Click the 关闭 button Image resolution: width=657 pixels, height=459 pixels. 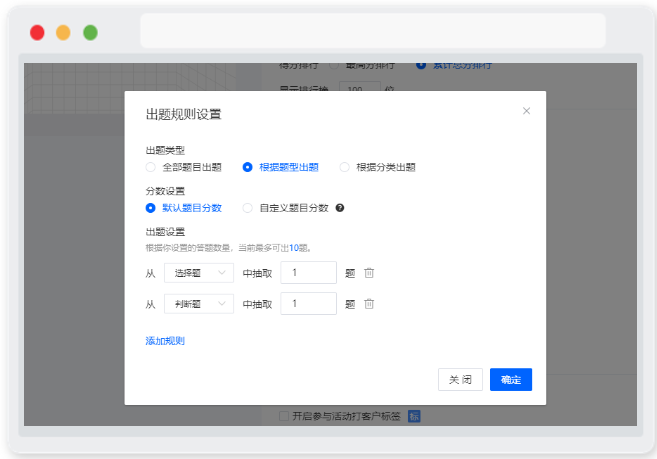pos(460,379)
